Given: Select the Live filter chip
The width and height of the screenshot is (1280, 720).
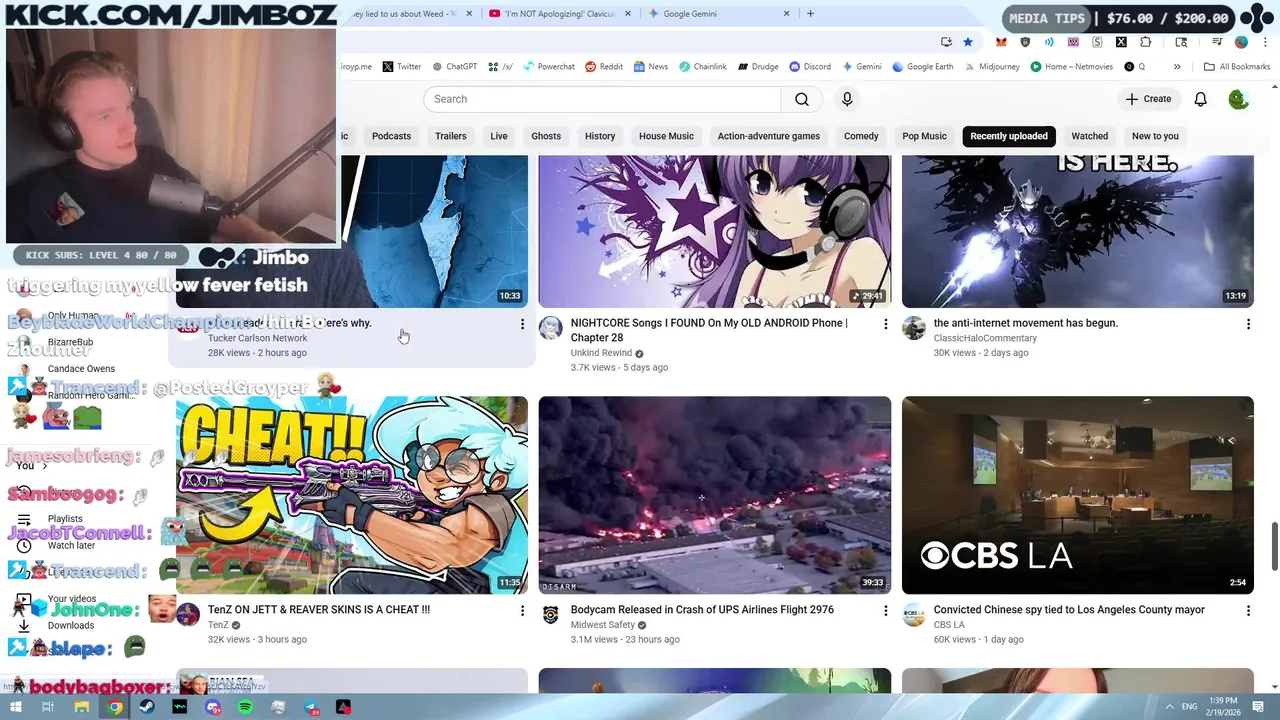Looking at the screenshot, I should 499,136.
